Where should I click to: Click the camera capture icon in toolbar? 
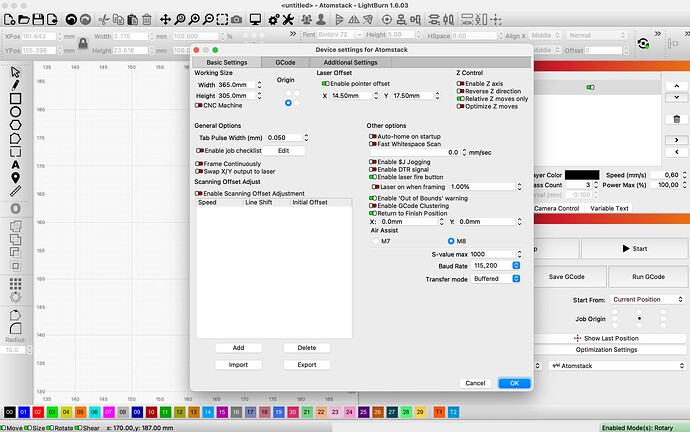point(236,19)
